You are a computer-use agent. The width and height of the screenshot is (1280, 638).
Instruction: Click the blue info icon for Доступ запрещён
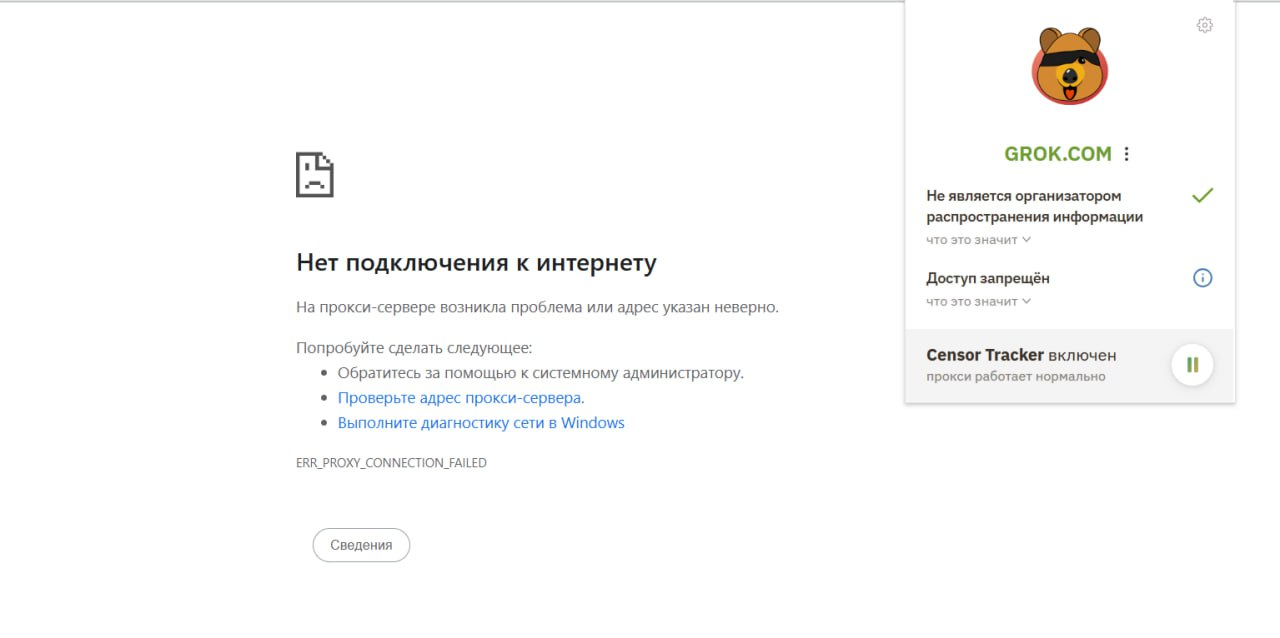click(x=1203, y=278)
